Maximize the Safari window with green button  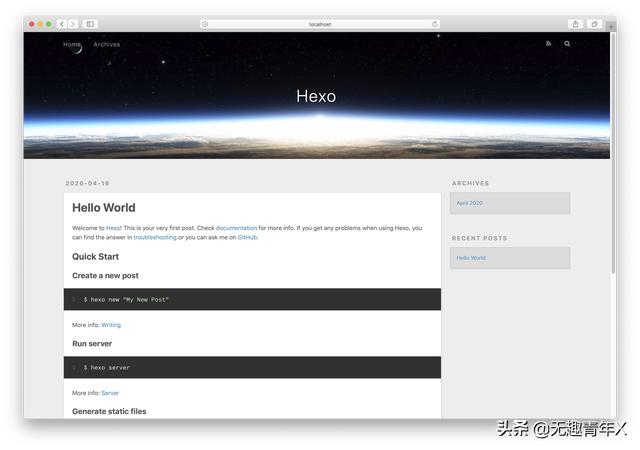click(49, 24)
